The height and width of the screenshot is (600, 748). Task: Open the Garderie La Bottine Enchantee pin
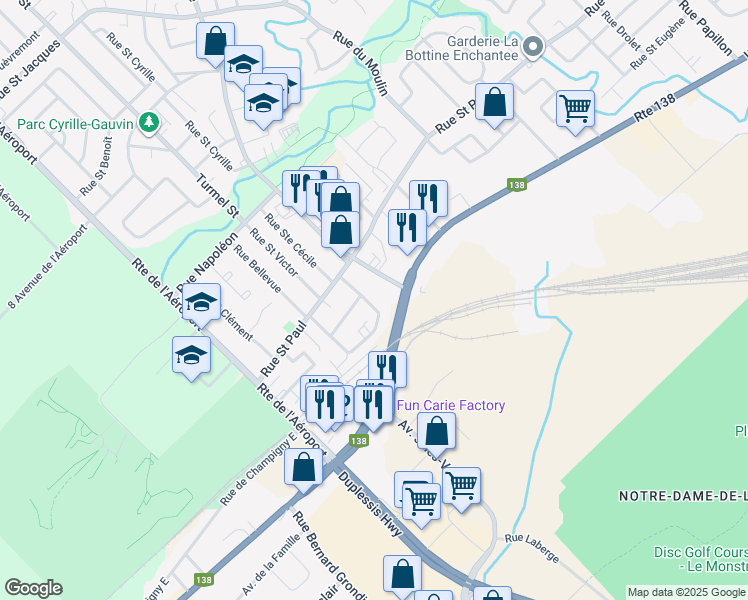point(534,47)
